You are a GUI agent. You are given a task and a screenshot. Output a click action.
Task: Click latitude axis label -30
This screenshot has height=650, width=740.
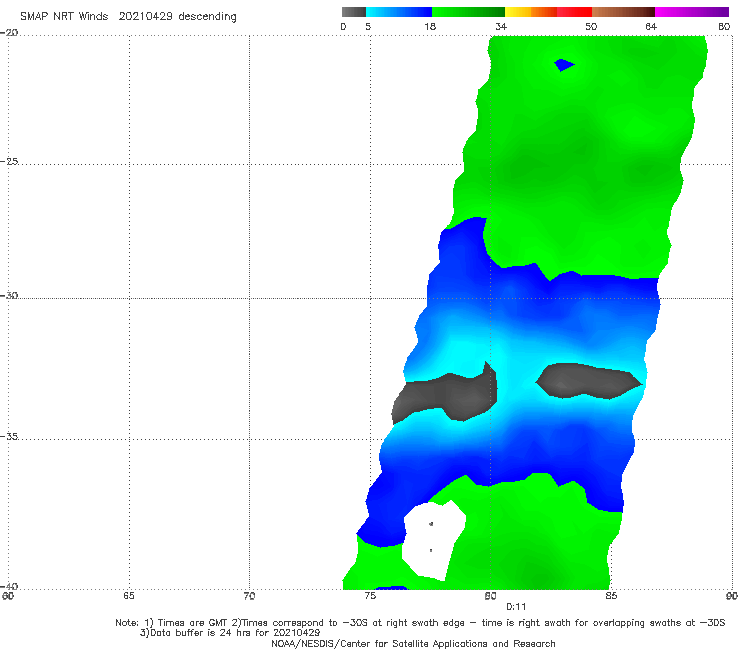coord(9,295)
